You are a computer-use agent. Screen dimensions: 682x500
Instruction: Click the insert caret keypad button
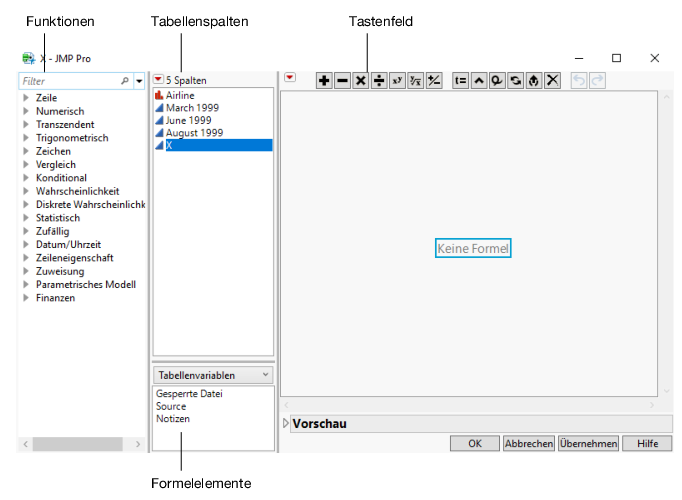coord(479,81)
